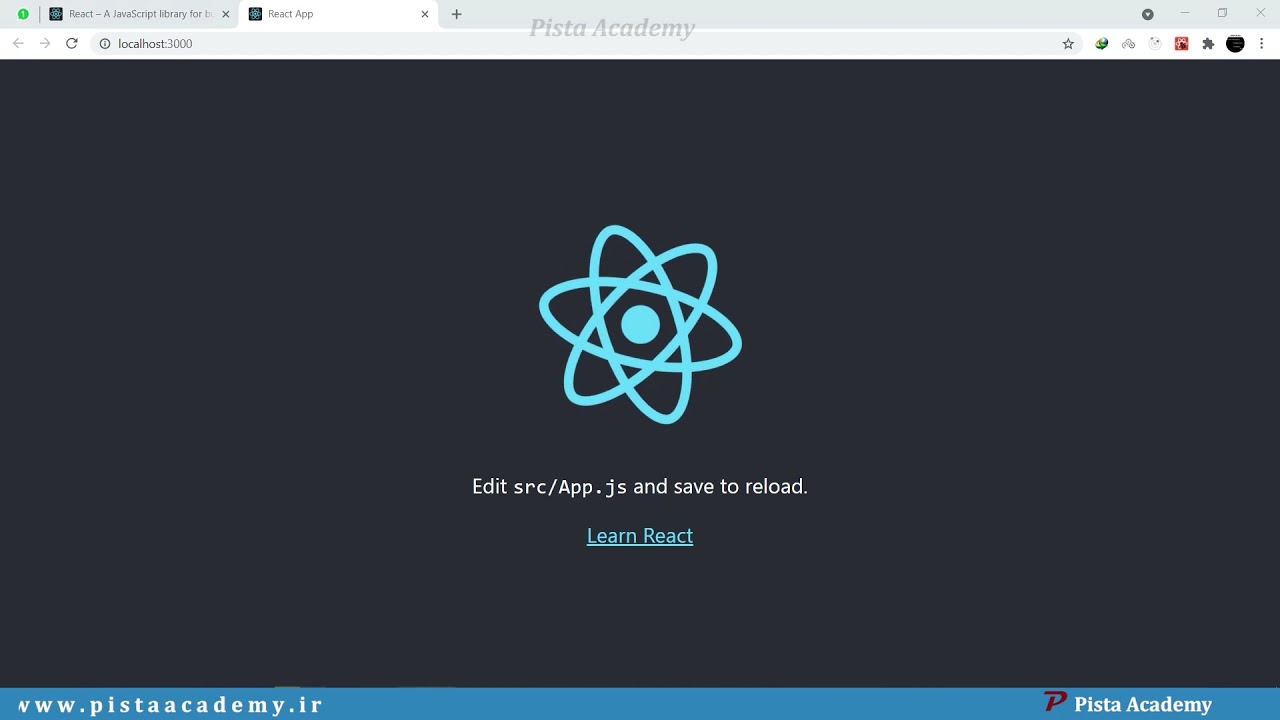The height and width of the screenshot is (720, 1280).
Task: Click the spinning React logo
Action: [x=640, y=324]
